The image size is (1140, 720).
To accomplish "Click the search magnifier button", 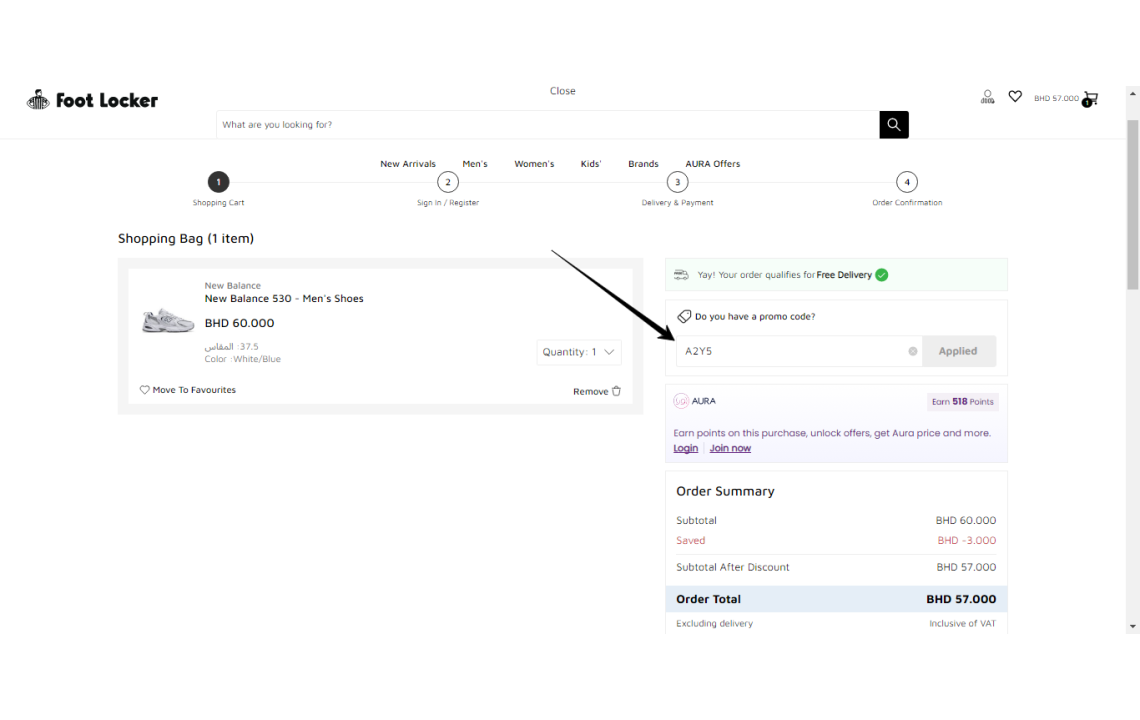I will coord(894,124).
